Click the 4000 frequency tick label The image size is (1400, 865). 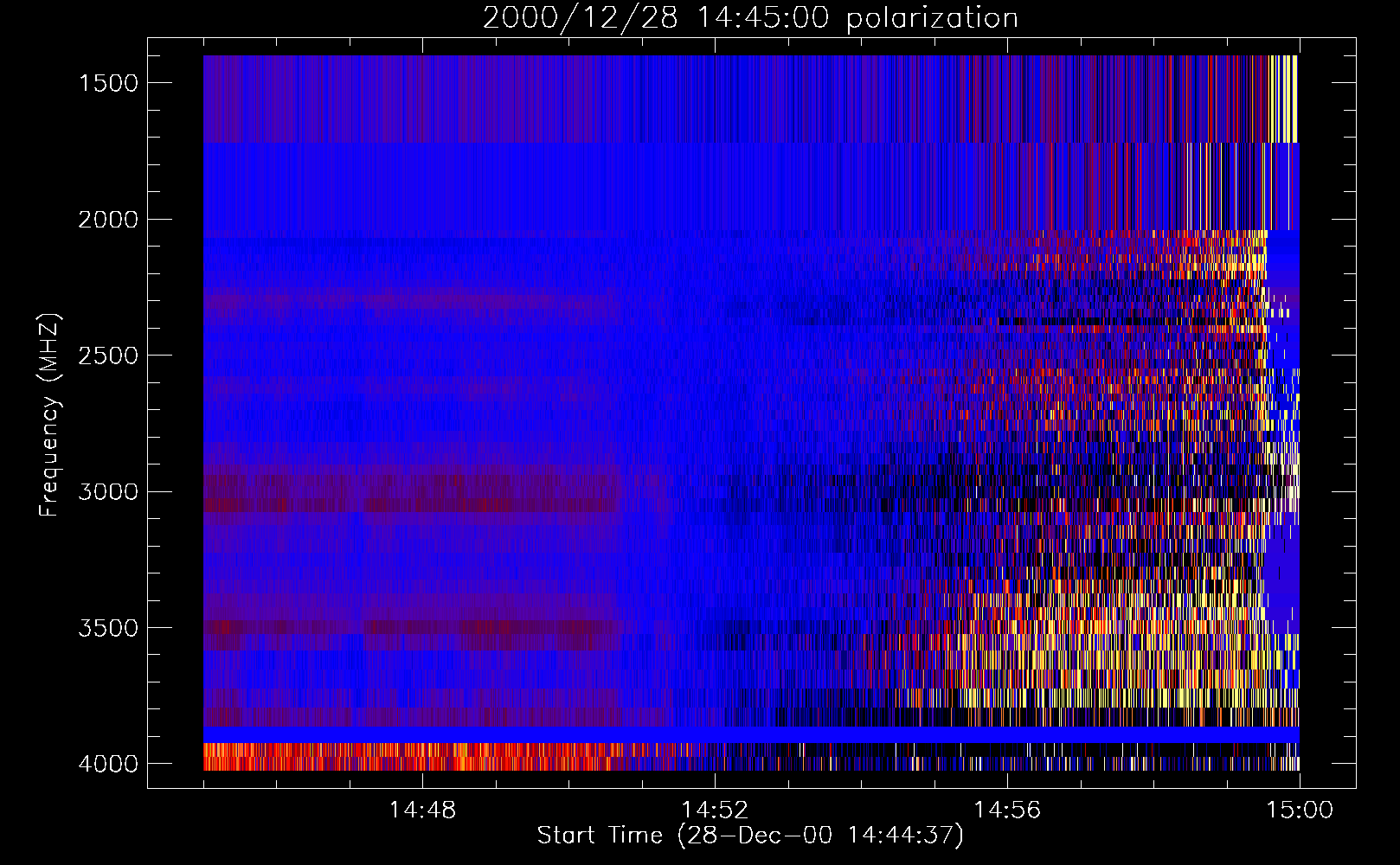pos(108,764)
